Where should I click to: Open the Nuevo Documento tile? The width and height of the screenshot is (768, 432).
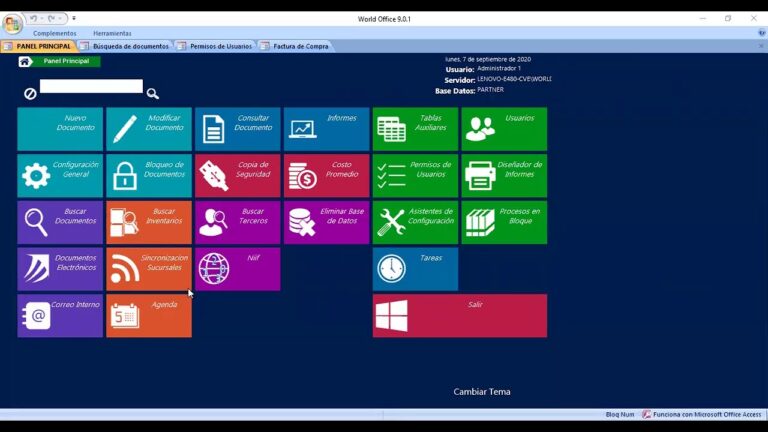[60, 129]
